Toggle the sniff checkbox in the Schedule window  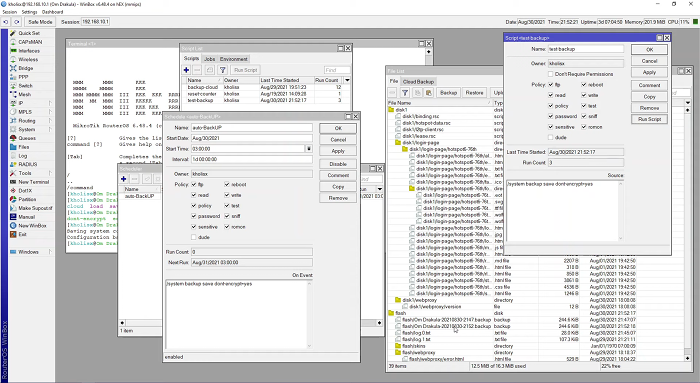tap(227, 216)
